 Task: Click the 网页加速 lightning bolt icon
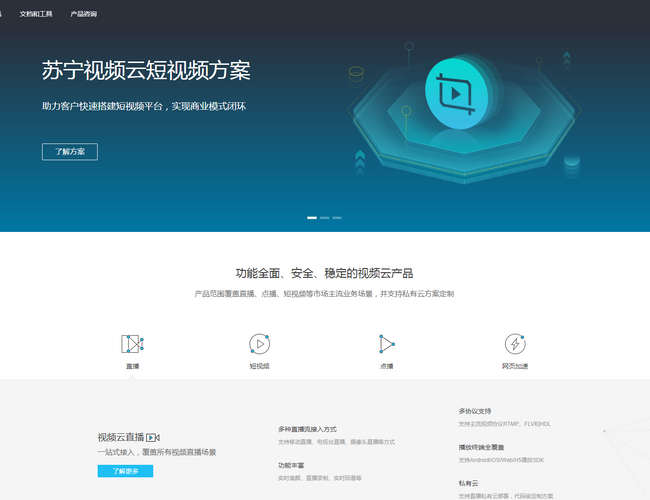[514, 344]
